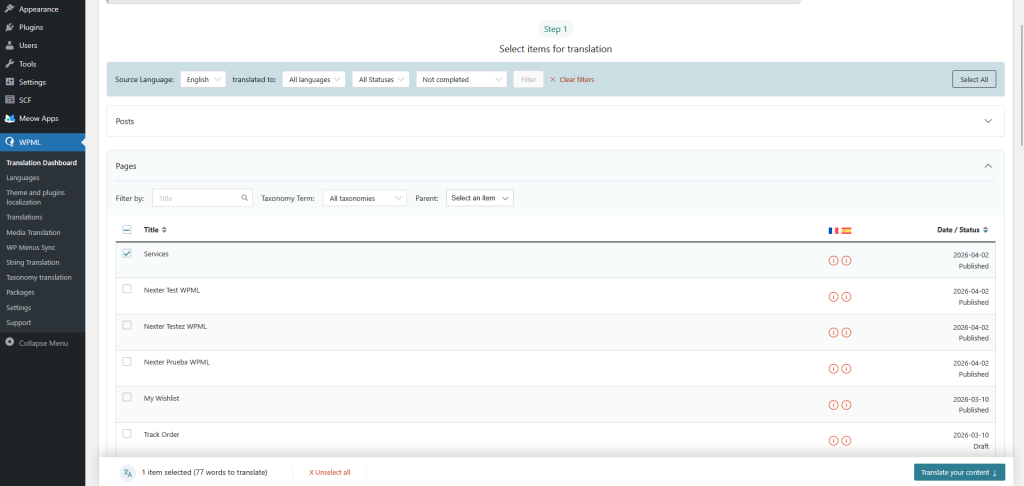The image size is (1024, 486).
Task: Uncheck the Services page checkbox
Action: (x=127, y=253)
